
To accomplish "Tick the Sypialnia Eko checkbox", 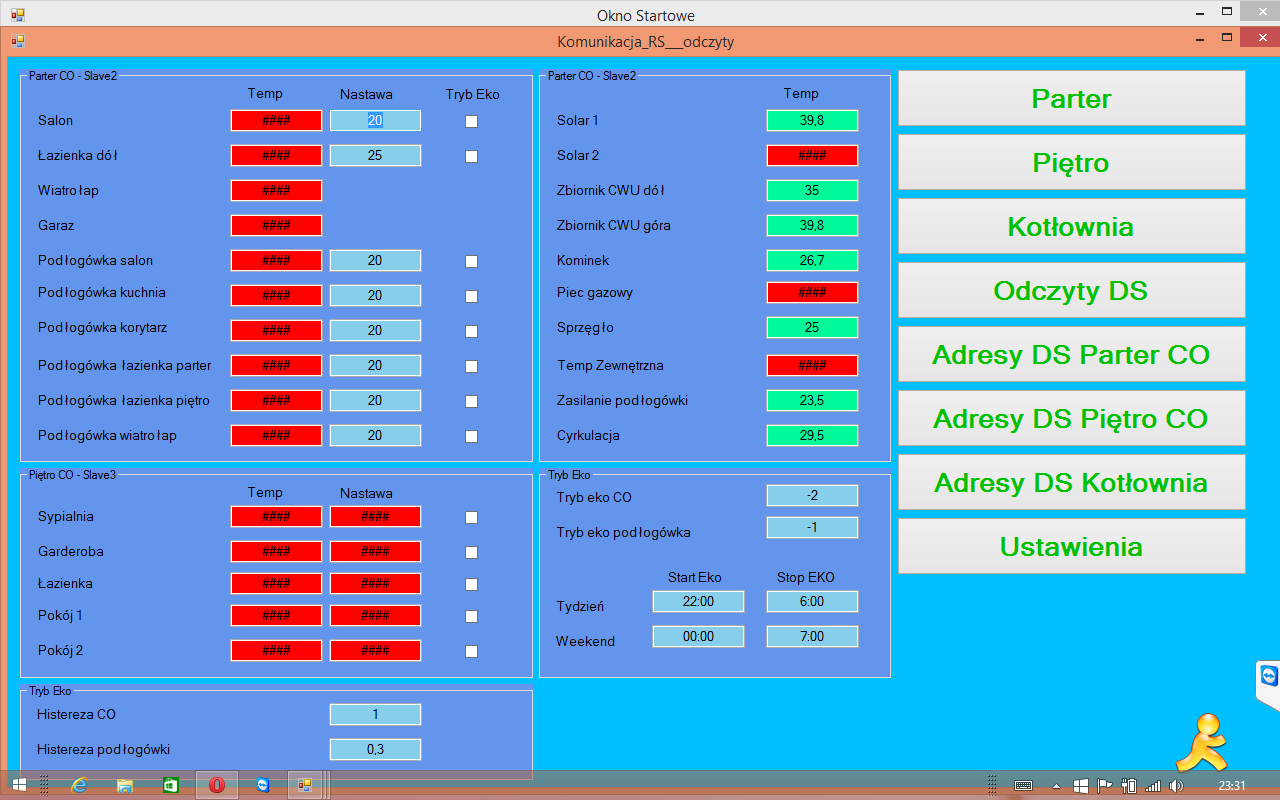I will click(x=472, y=517).
